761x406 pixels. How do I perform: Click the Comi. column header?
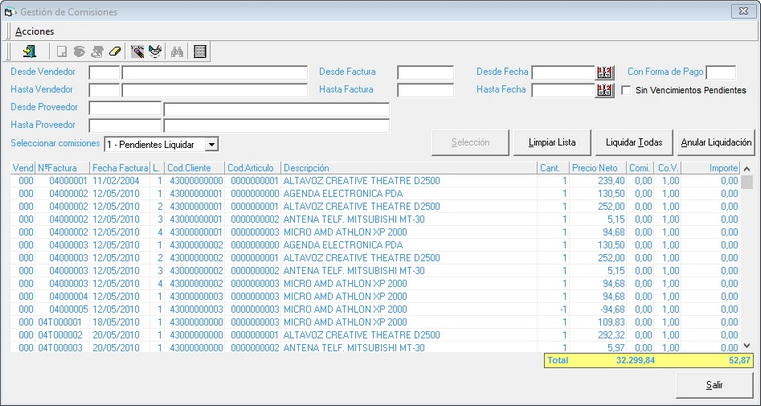pyautogui.click(x=640, y=168)
